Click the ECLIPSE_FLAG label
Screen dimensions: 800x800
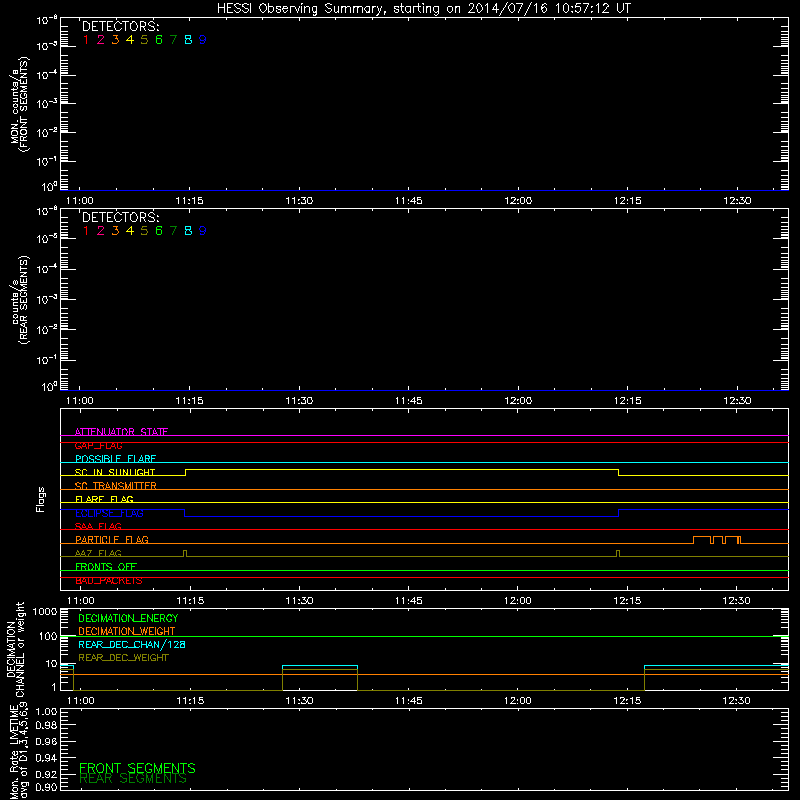(x=109, y=513)
